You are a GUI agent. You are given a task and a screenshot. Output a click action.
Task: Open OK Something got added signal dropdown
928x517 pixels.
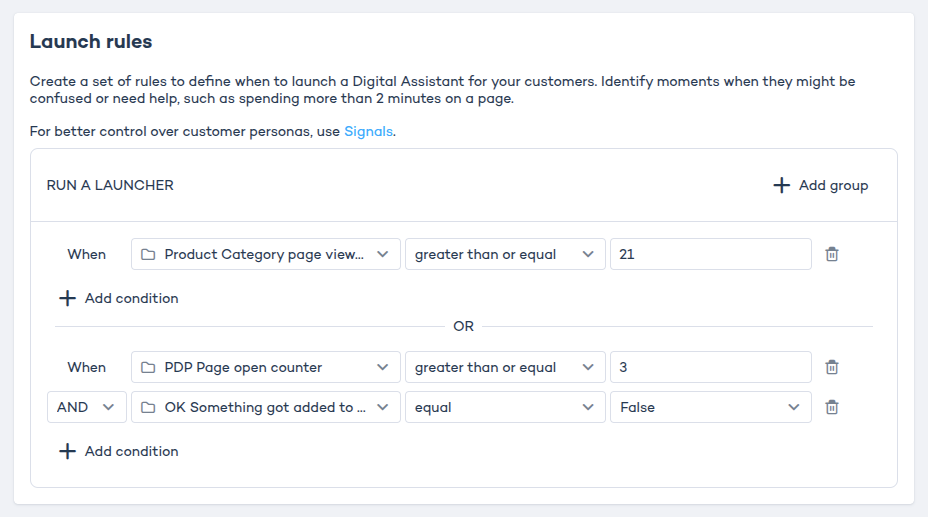(x=265, y=407)
